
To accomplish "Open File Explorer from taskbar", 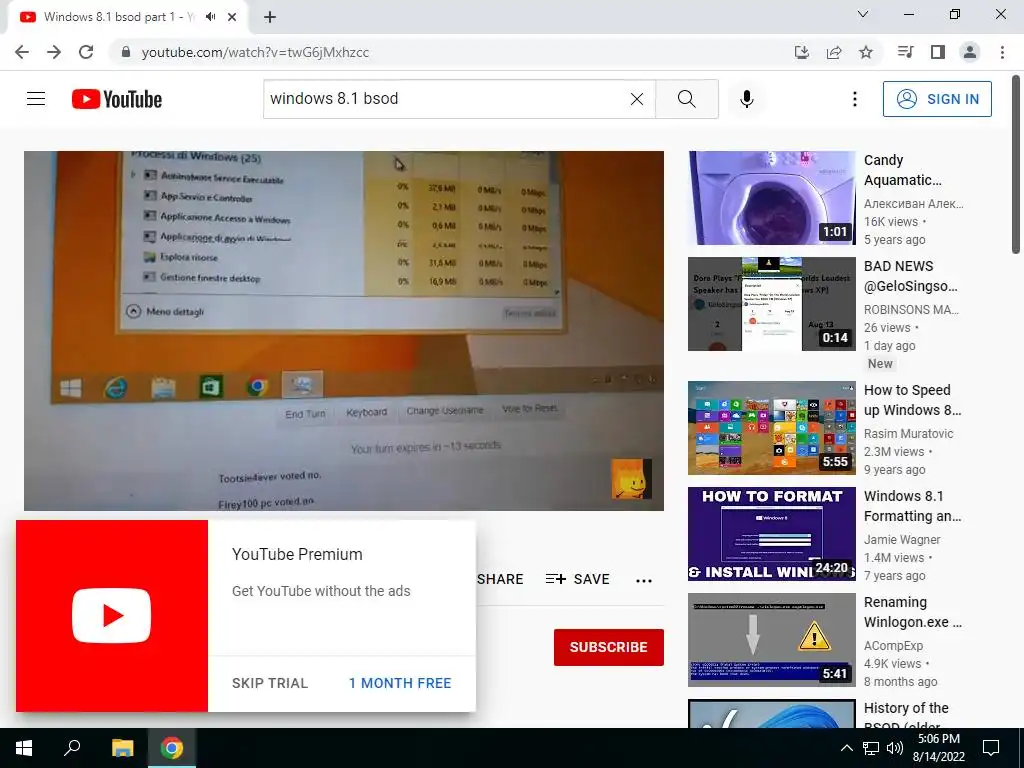I will 122,748.
